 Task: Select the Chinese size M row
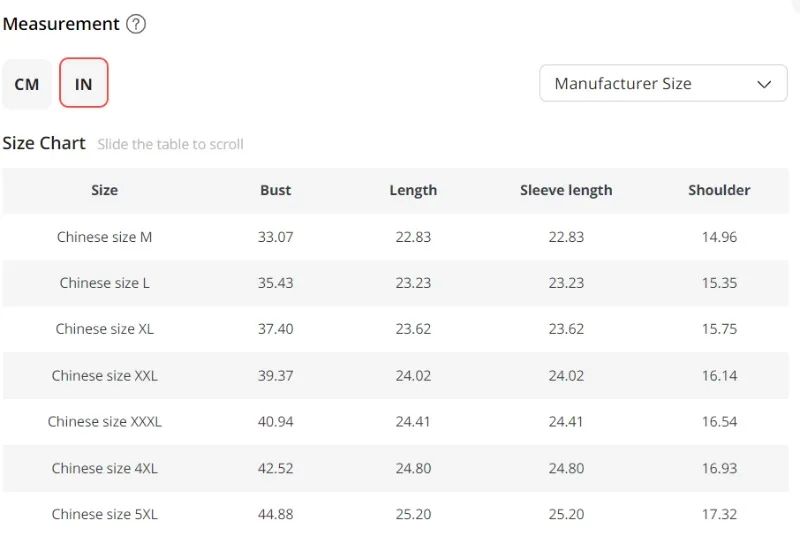(x=104, y=237)
